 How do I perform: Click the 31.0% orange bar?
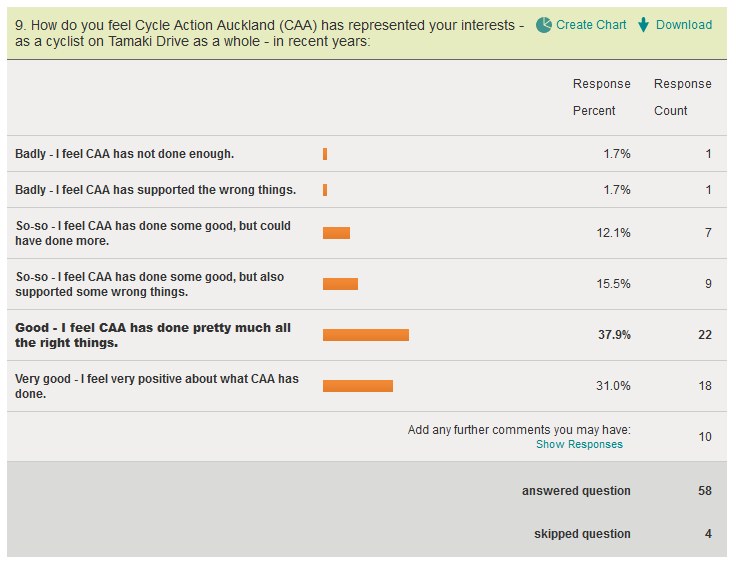[x=358, y=386]
